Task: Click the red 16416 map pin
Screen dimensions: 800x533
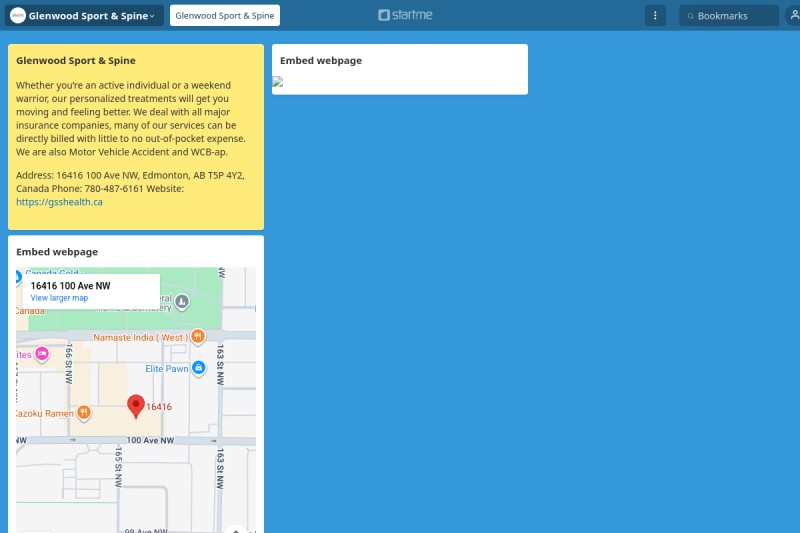Action: pos(136,407)
